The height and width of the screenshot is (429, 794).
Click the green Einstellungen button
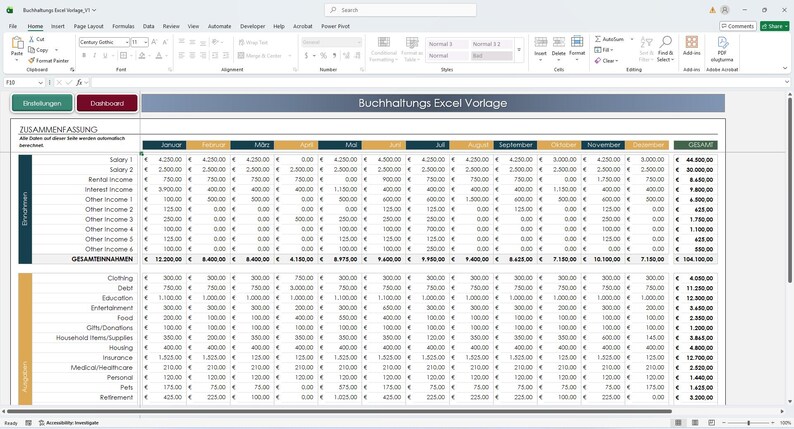[x=42, y=103]
